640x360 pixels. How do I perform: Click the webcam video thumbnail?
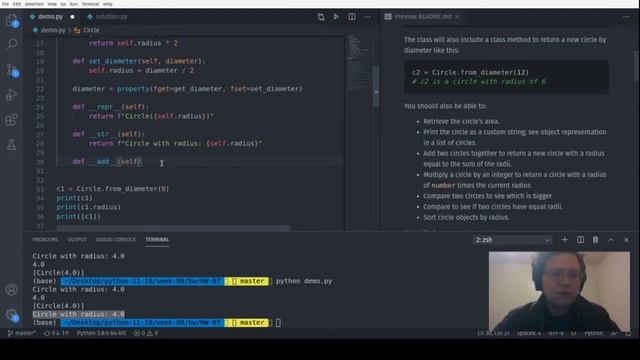(559, 291)
